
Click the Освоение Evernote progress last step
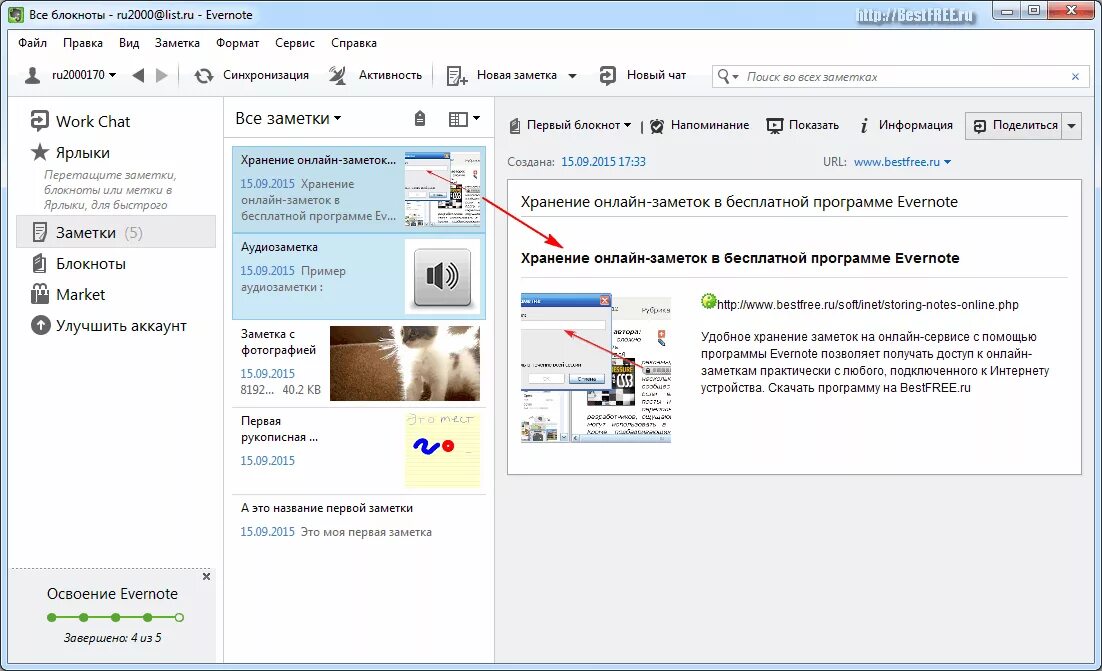click(179, 618)
